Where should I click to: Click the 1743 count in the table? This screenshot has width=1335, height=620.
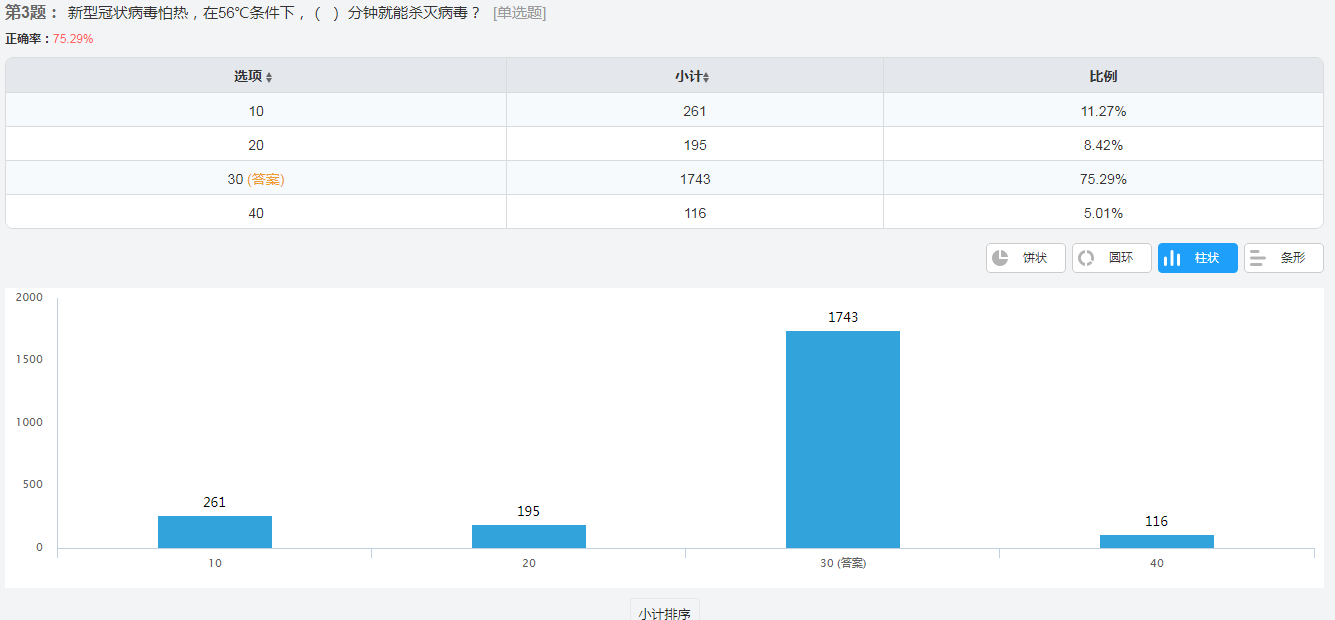click(694, 179)
